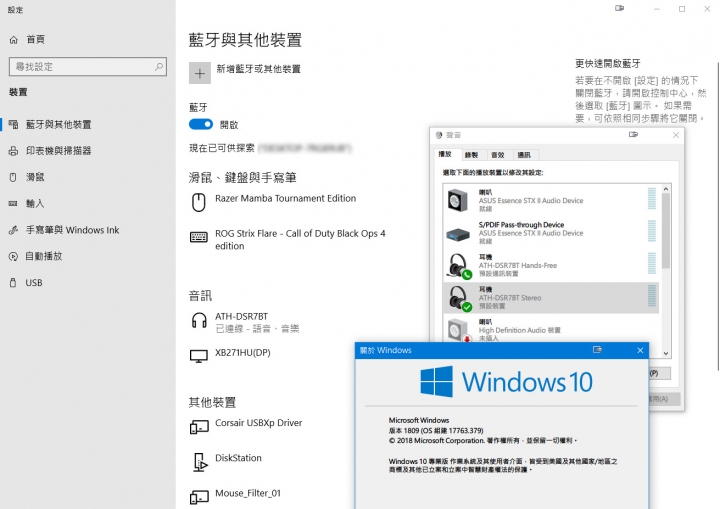Screen dimensions: 720x509
Task: Select XB271HU(DP) monitor icon
Action: (x=199, y=356)
